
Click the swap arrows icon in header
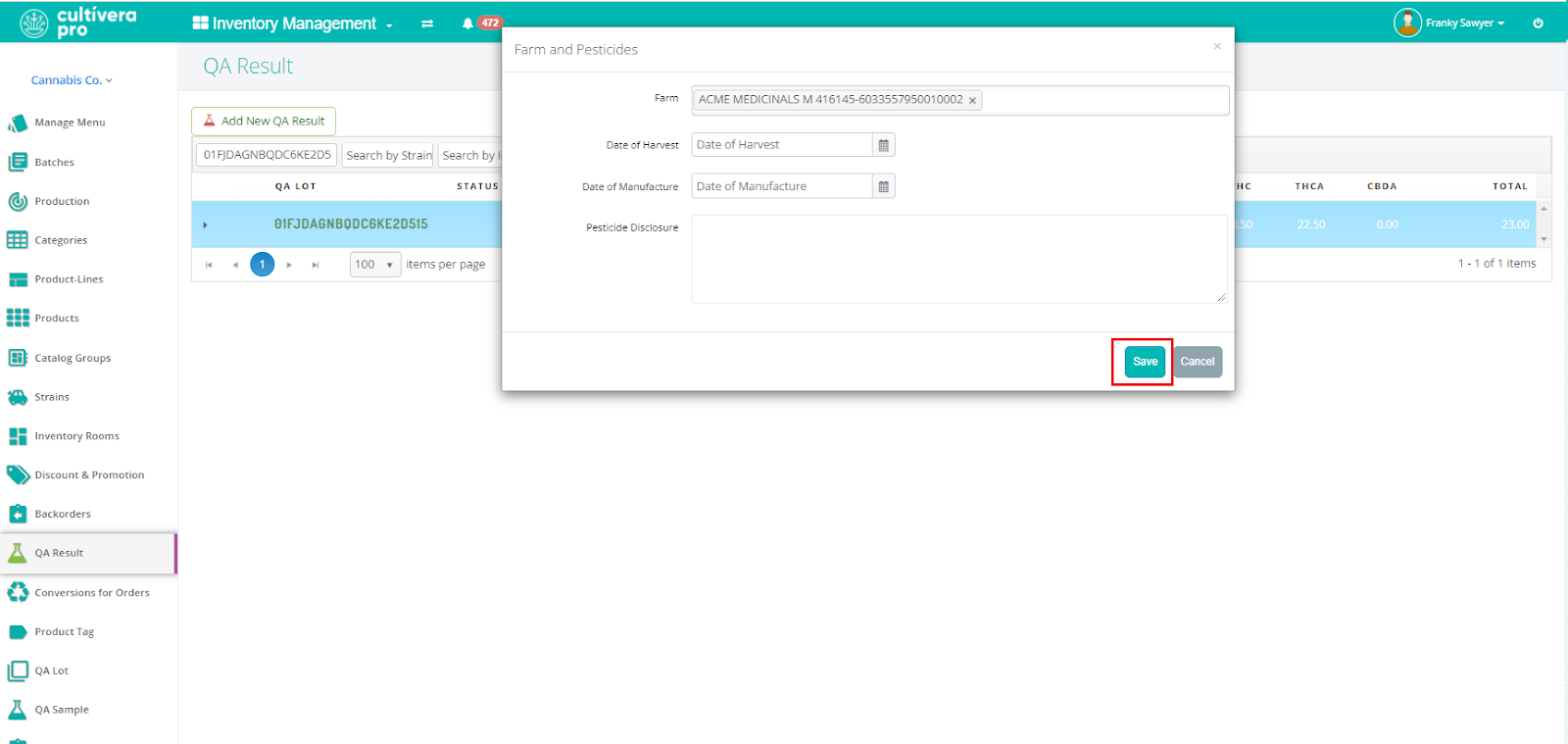pyautogui.click(x=427, y=24)
